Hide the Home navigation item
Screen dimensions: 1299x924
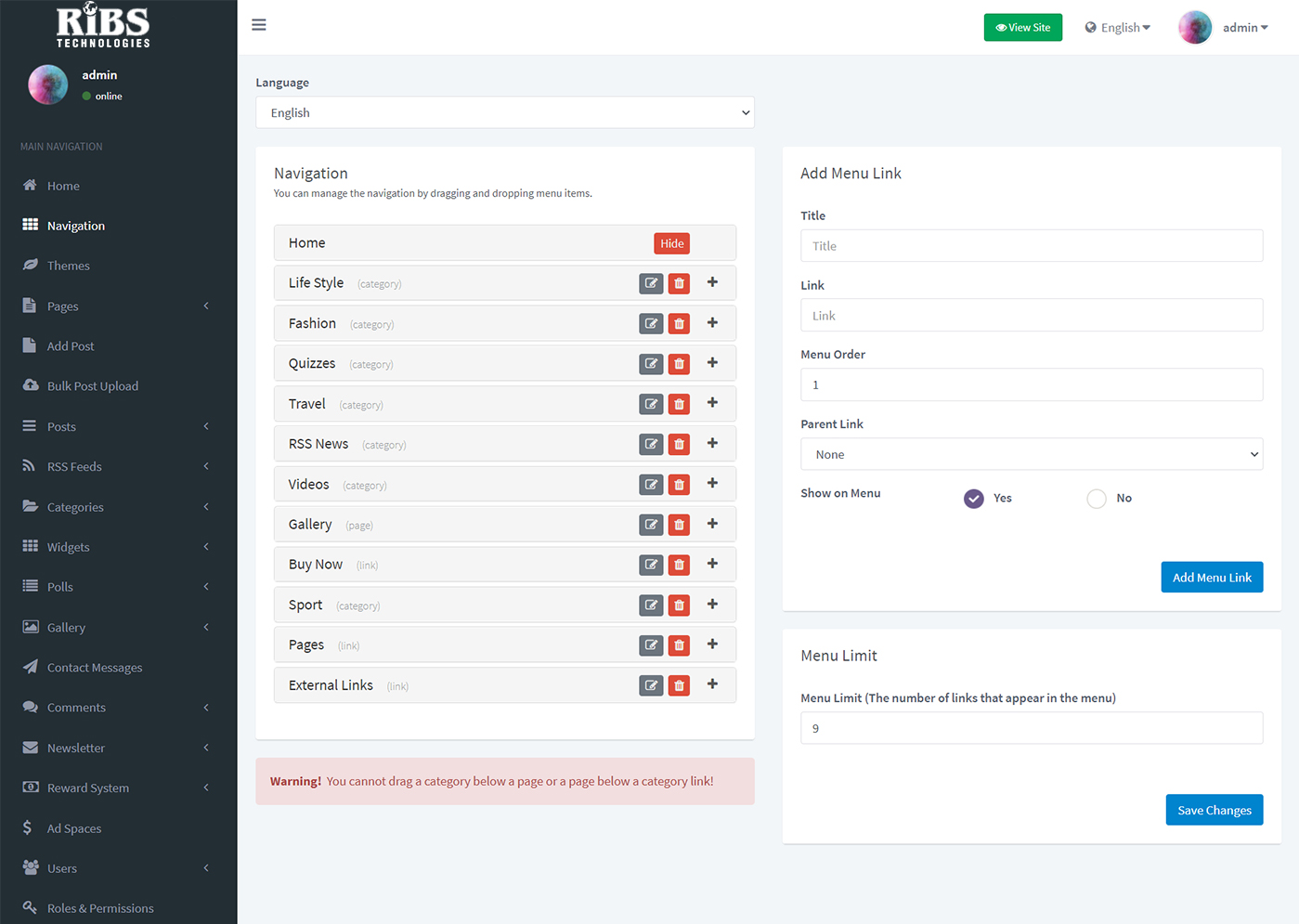(x=671, y=243)
